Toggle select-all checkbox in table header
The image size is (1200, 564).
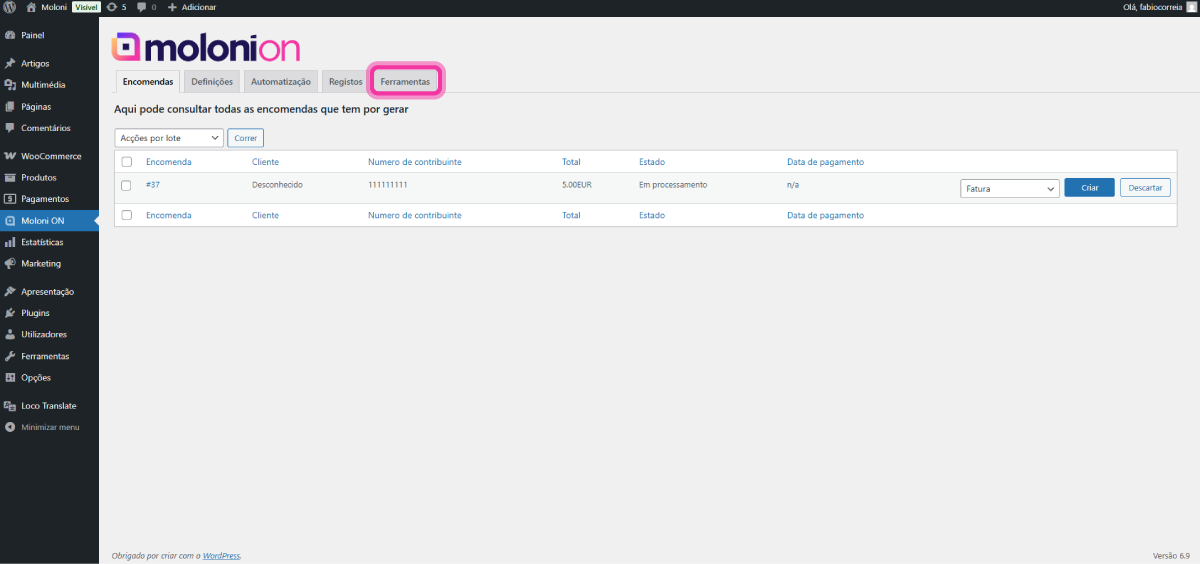[126, 162]
